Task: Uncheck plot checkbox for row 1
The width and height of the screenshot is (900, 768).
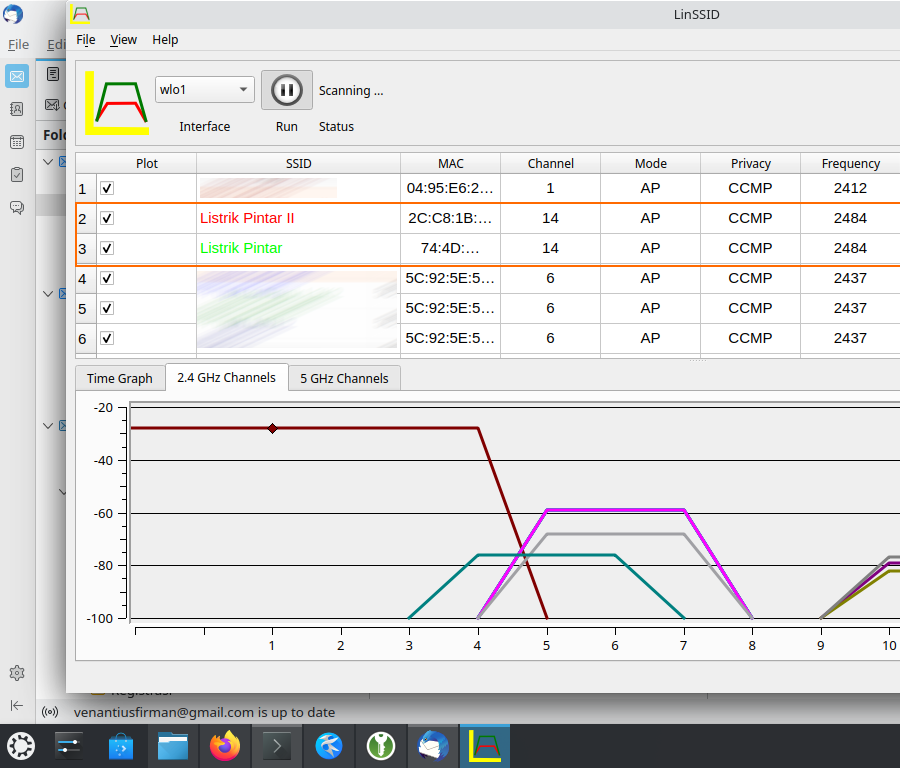Action: point(107,188)
